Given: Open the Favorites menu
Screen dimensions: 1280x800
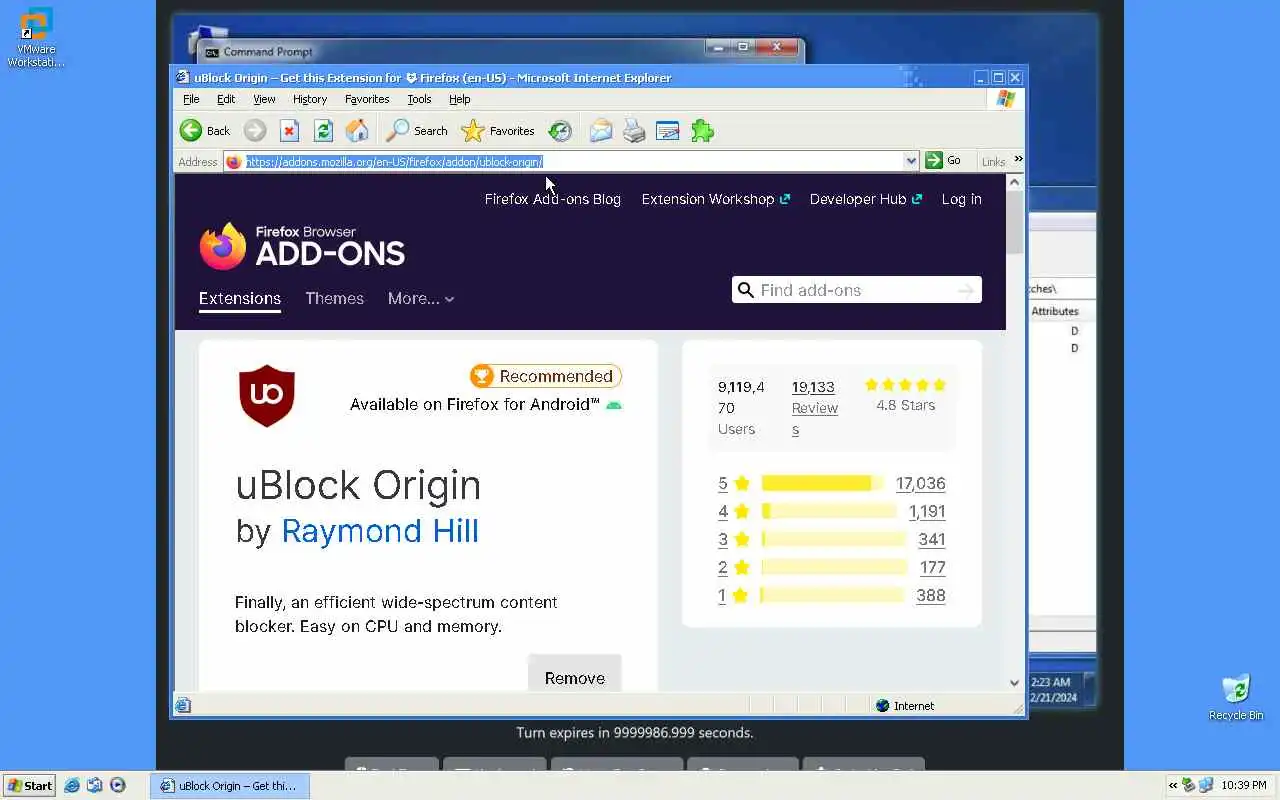Looking at the screenshot, I should pos(367,99).
